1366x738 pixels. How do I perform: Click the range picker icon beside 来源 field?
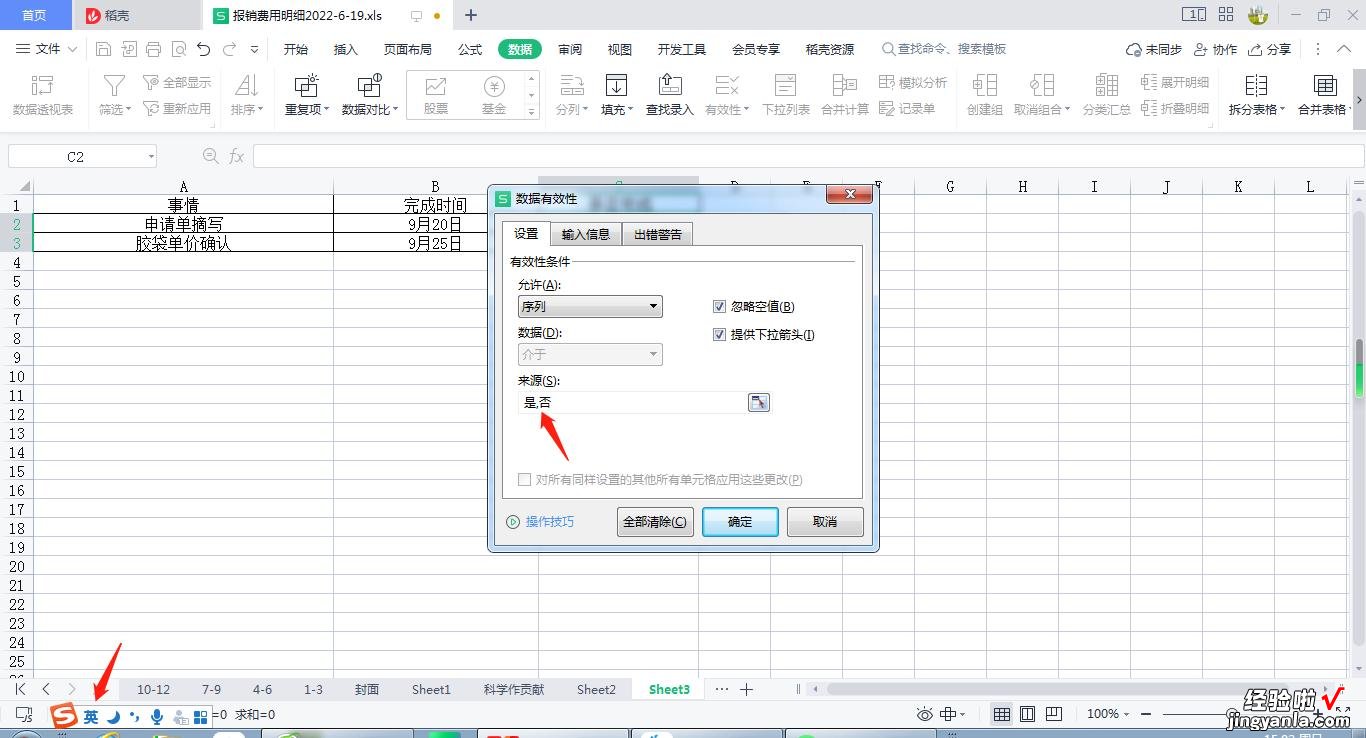coord(759,402)
